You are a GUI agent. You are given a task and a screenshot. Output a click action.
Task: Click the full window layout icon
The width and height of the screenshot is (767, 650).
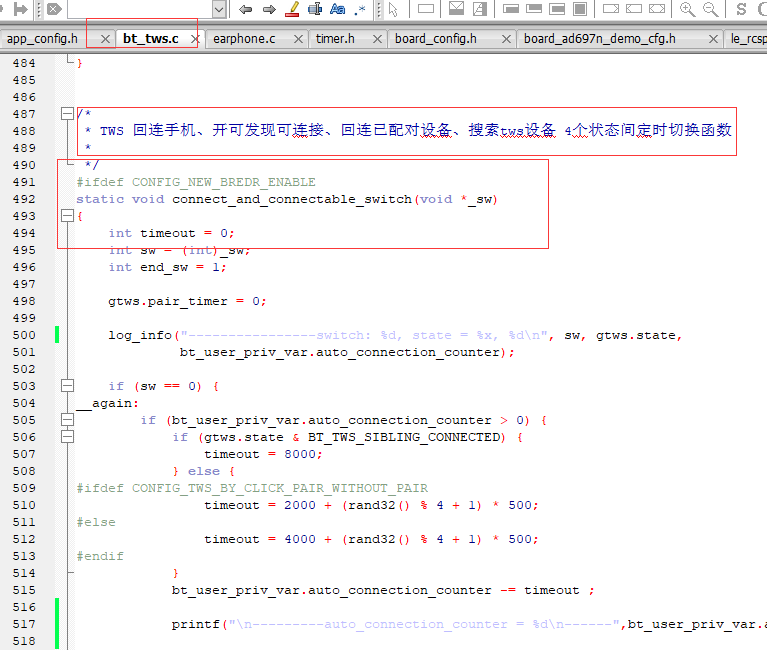(x=580, y=9)
